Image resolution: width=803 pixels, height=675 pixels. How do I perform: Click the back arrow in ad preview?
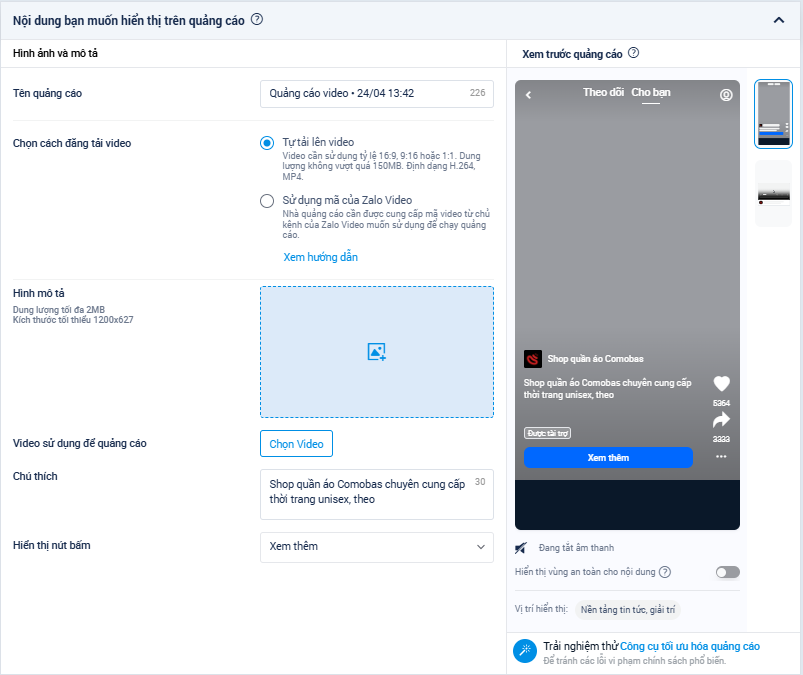click(528, 95)
